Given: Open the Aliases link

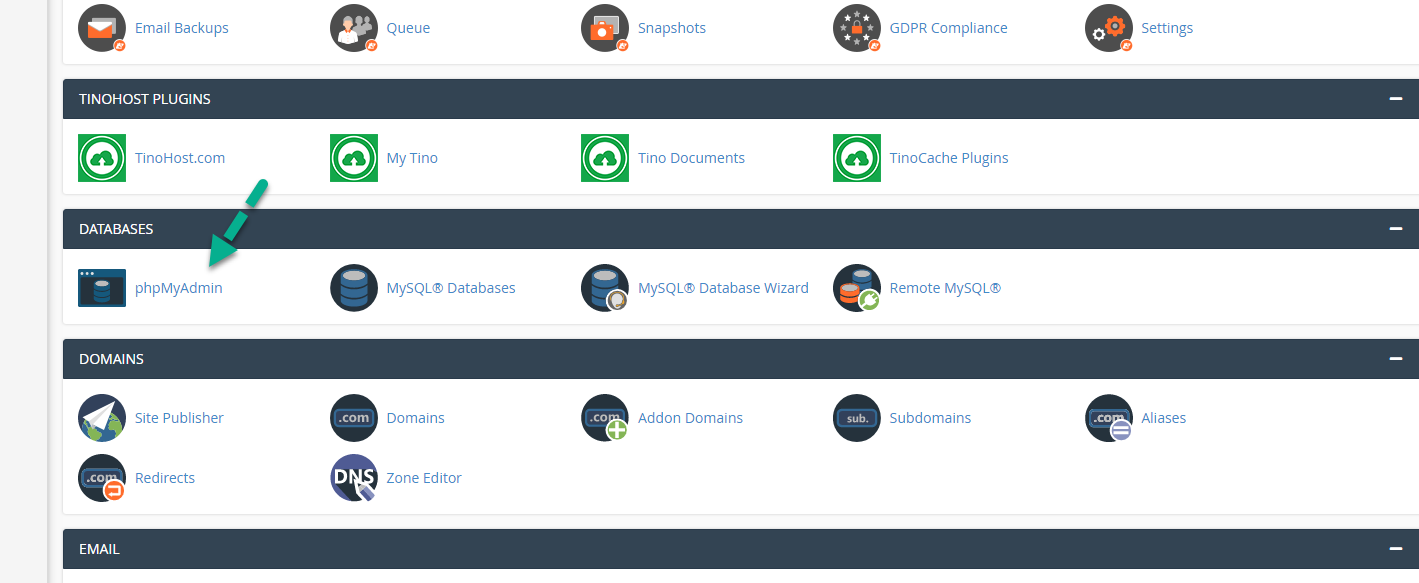Looking at the screenshot, I should pos(1163,418).
